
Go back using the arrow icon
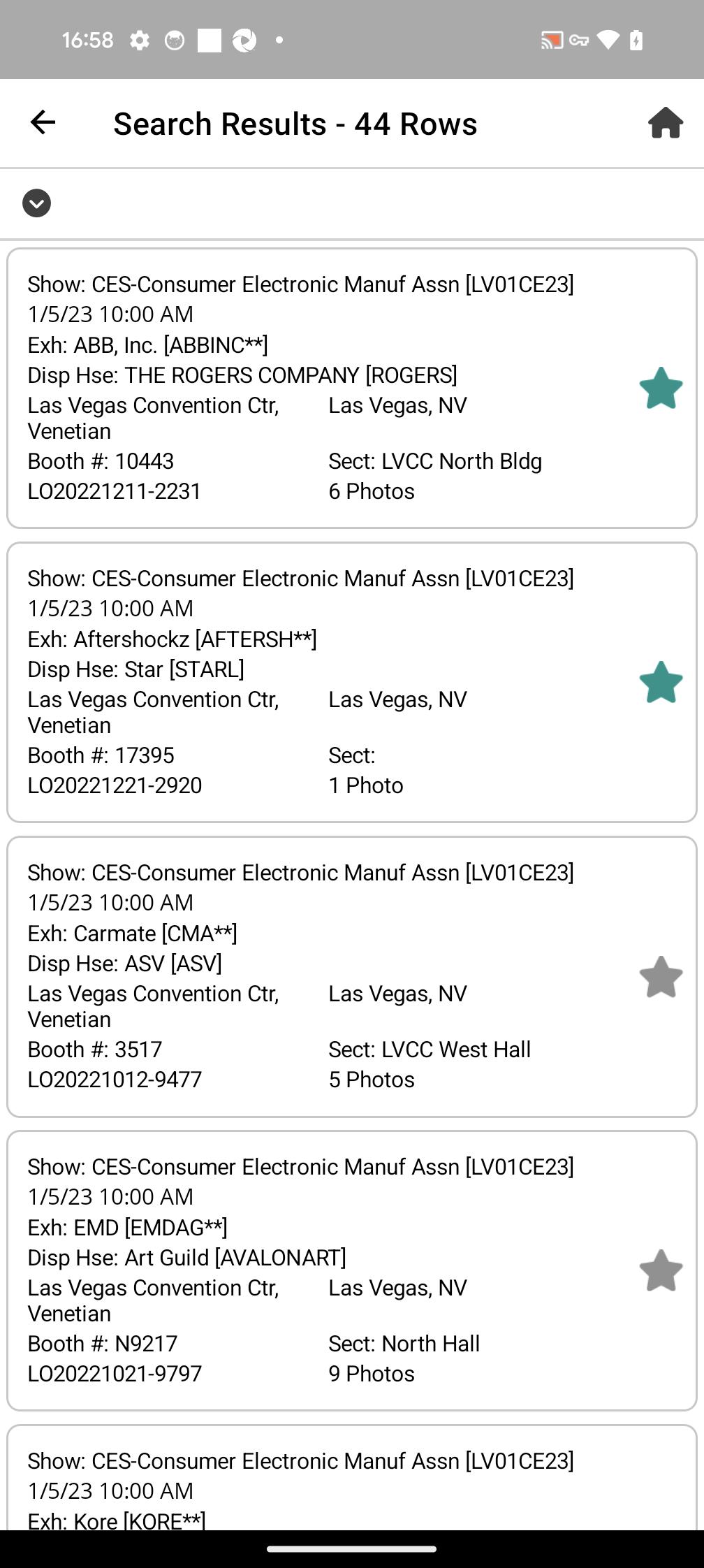pos(43,122)
